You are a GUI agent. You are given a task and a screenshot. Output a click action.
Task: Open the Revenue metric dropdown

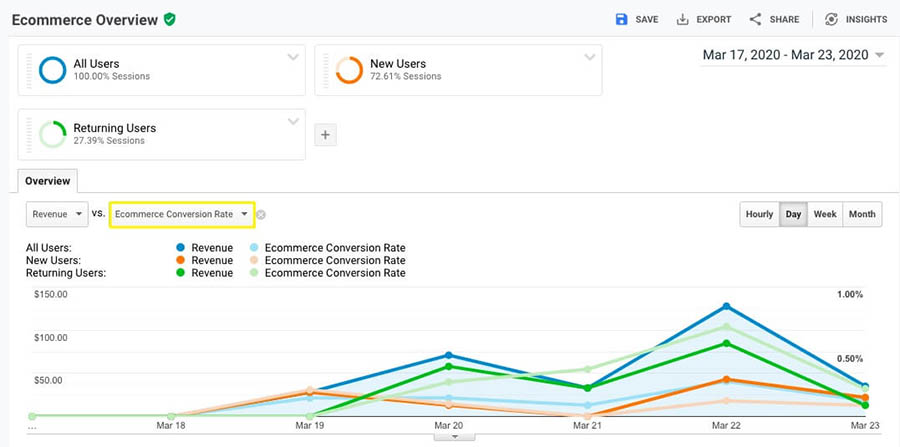(59, 214)
